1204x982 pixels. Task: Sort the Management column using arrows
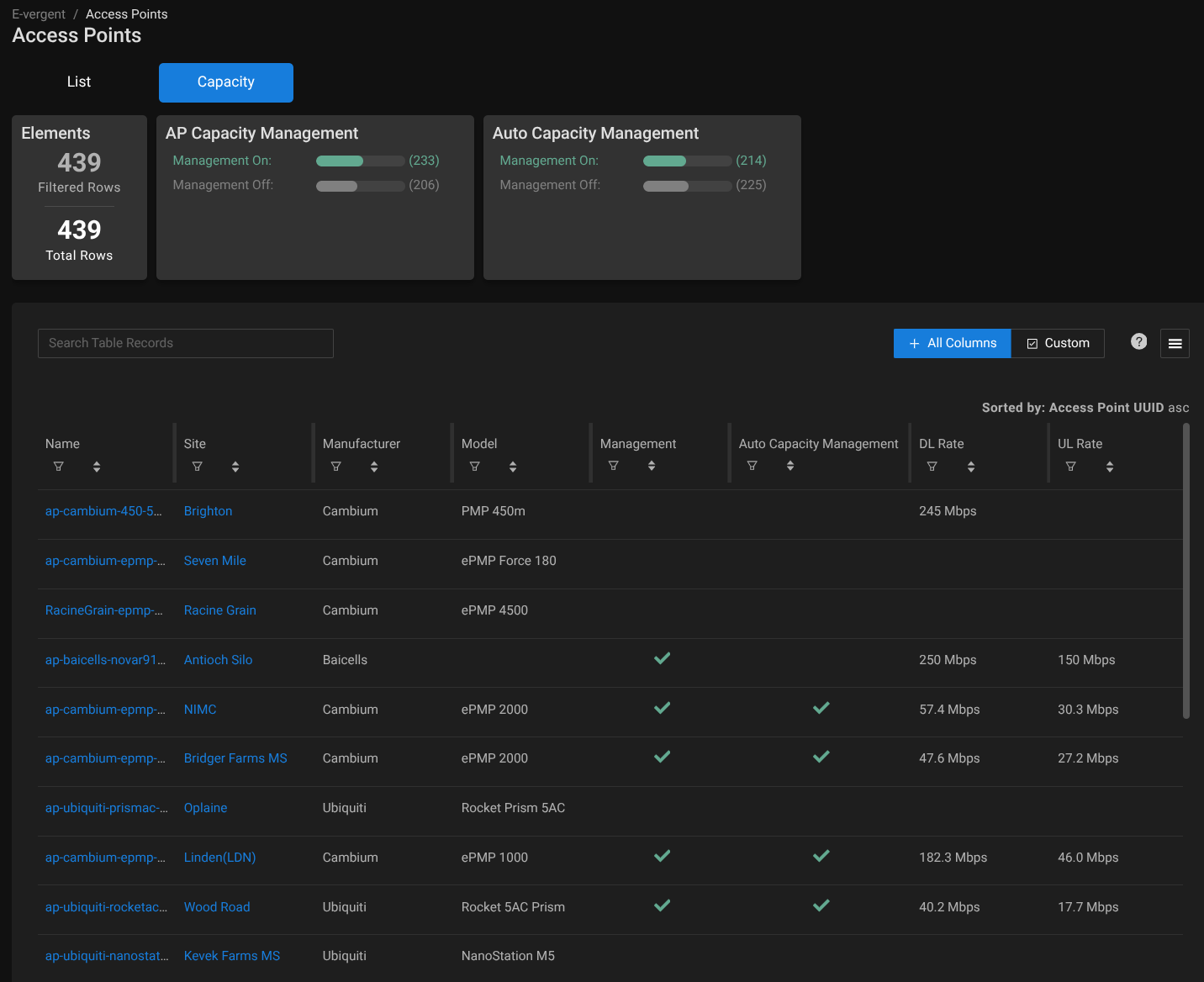tap(652, 466)
